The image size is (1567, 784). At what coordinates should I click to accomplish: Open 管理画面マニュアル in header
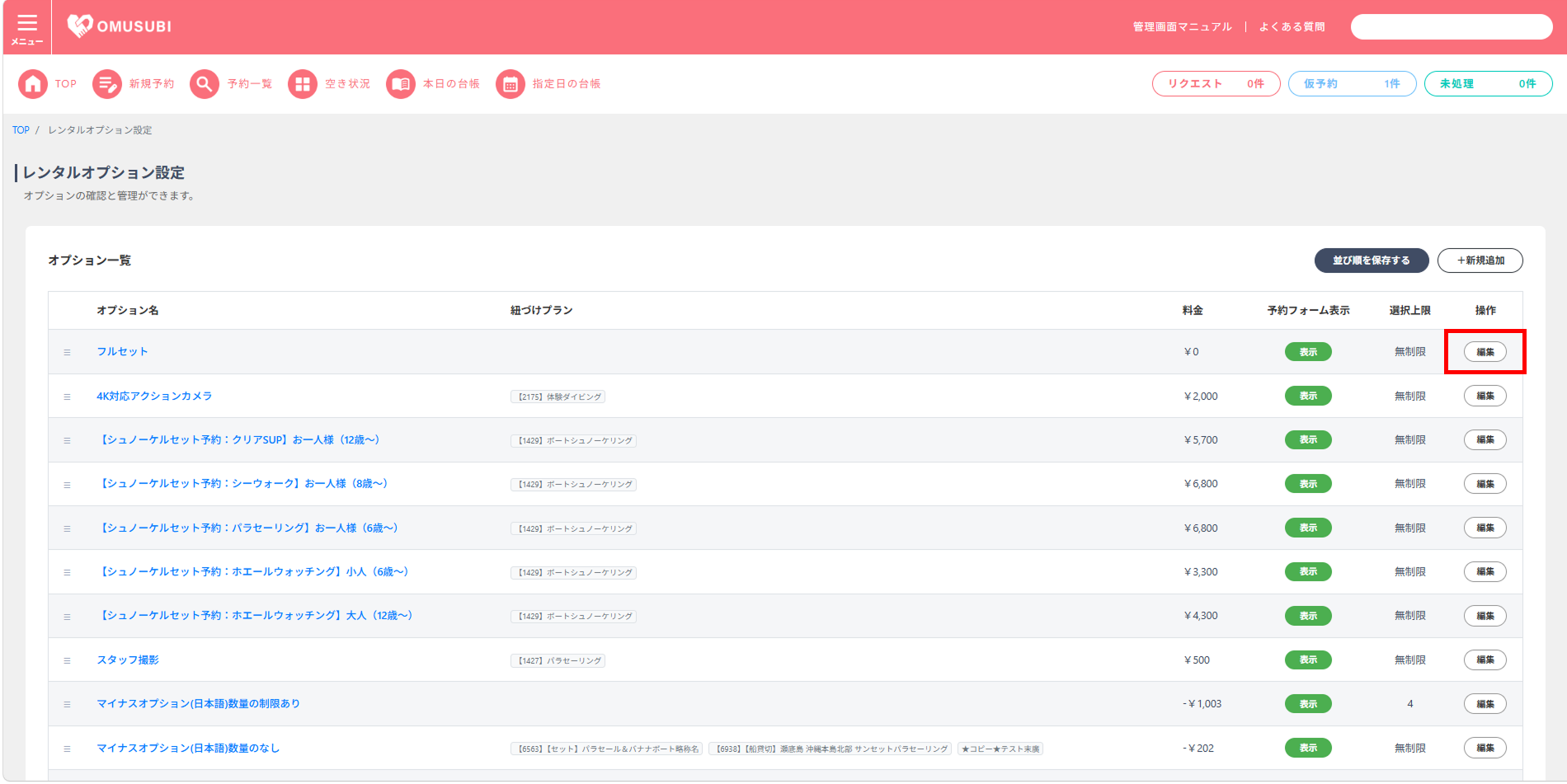click(x=1182, y=27)
